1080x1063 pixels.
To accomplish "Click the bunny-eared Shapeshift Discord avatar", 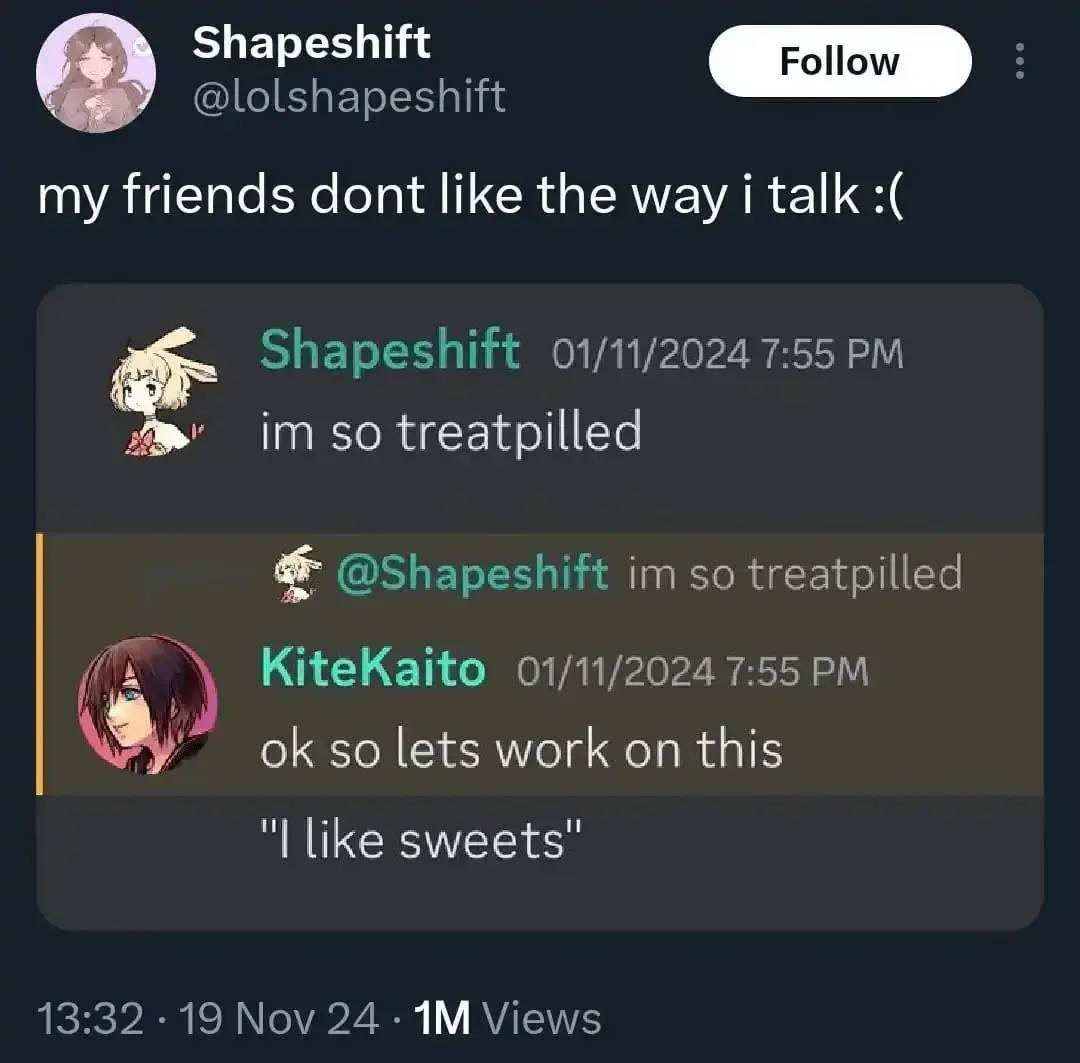I will tap(163, 391).
